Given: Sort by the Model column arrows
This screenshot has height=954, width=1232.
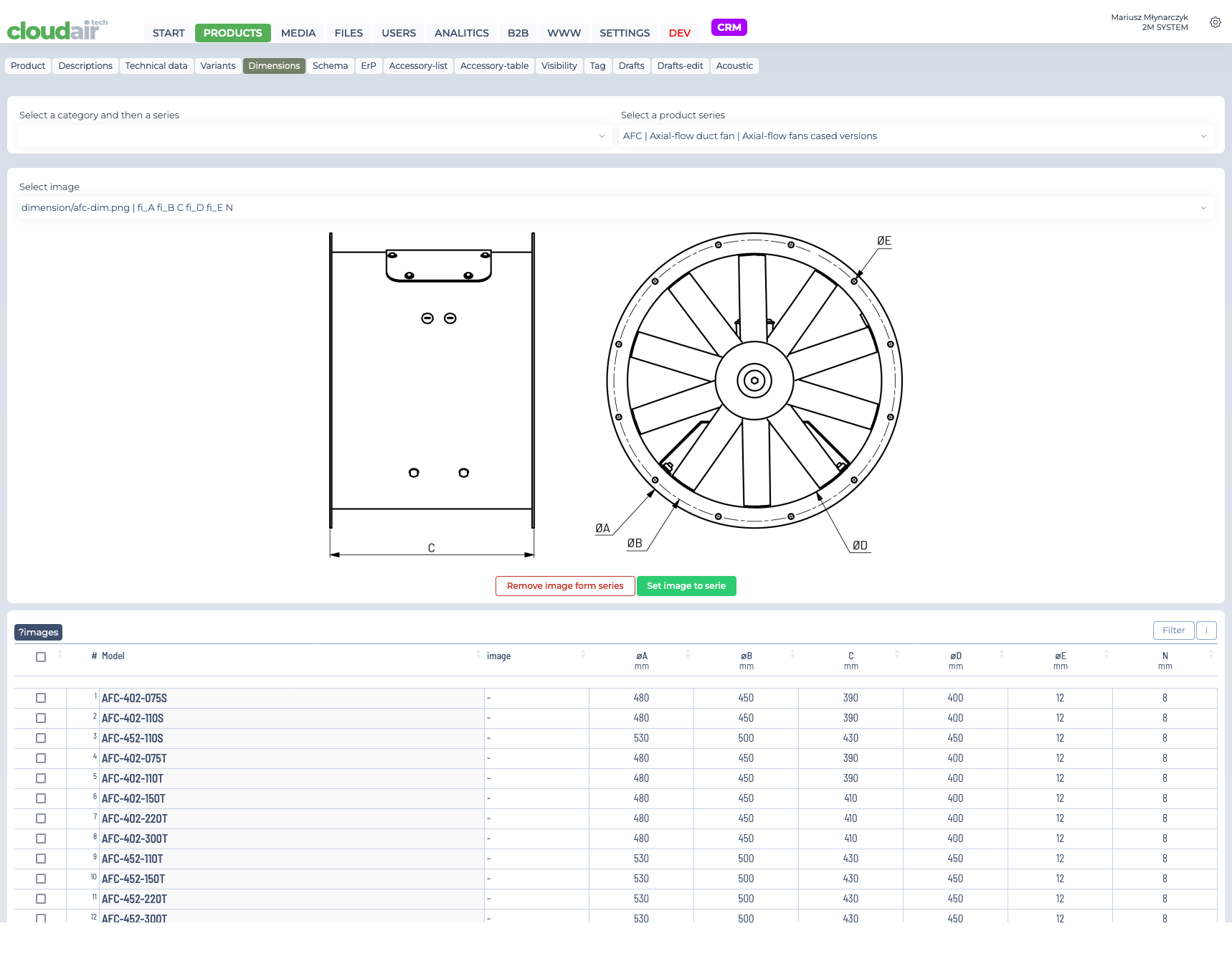Looking at the screenshot, I should pos(478,654).
